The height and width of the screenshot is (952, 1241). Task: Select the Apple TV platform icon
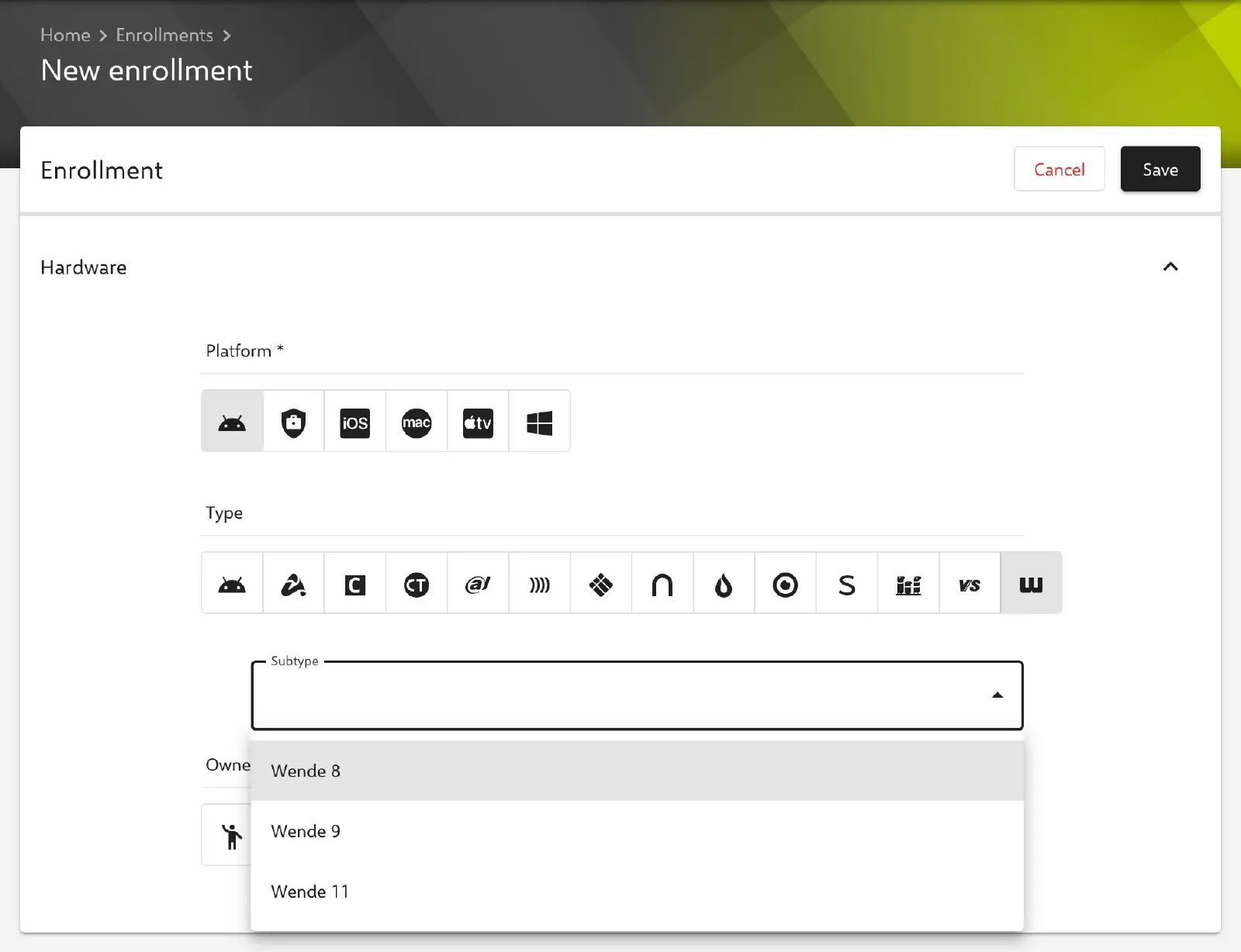click(478, 421)
